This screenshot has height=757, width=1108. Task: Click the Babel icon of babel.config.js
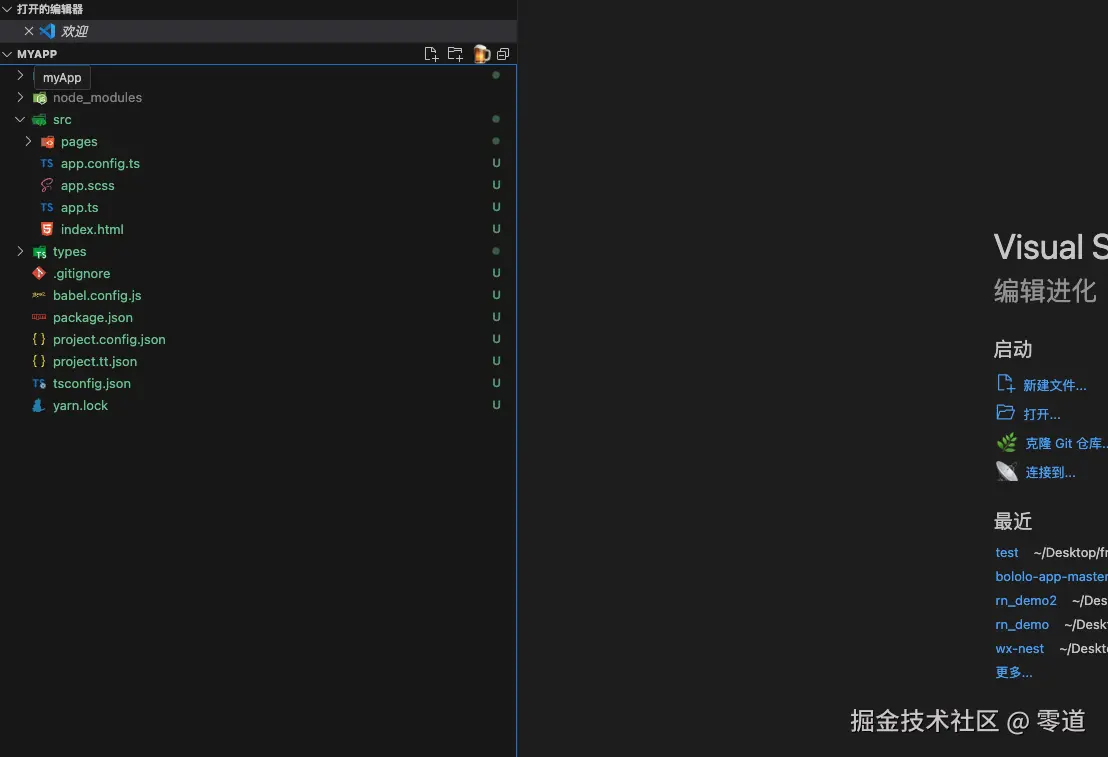[39, 295]
